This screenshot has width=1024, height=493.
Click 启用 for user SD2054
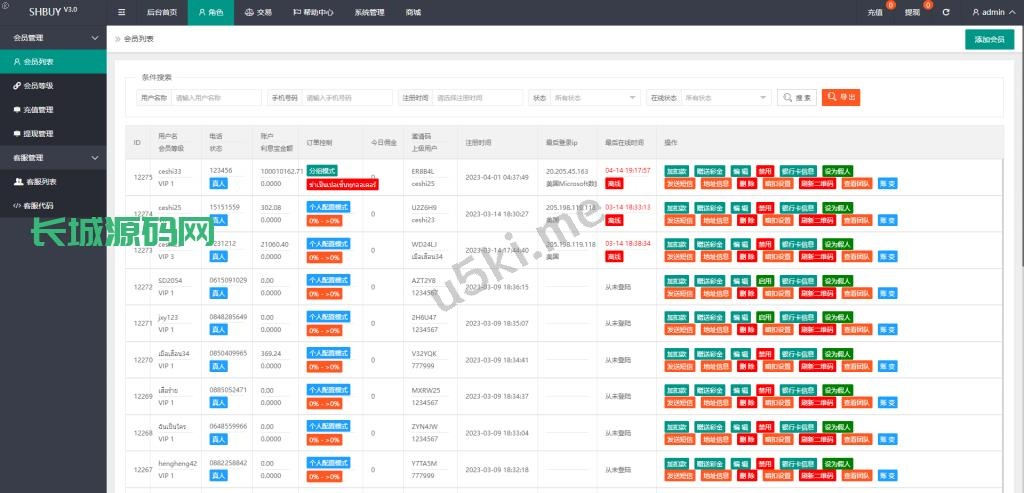click(x=764, y=281)
